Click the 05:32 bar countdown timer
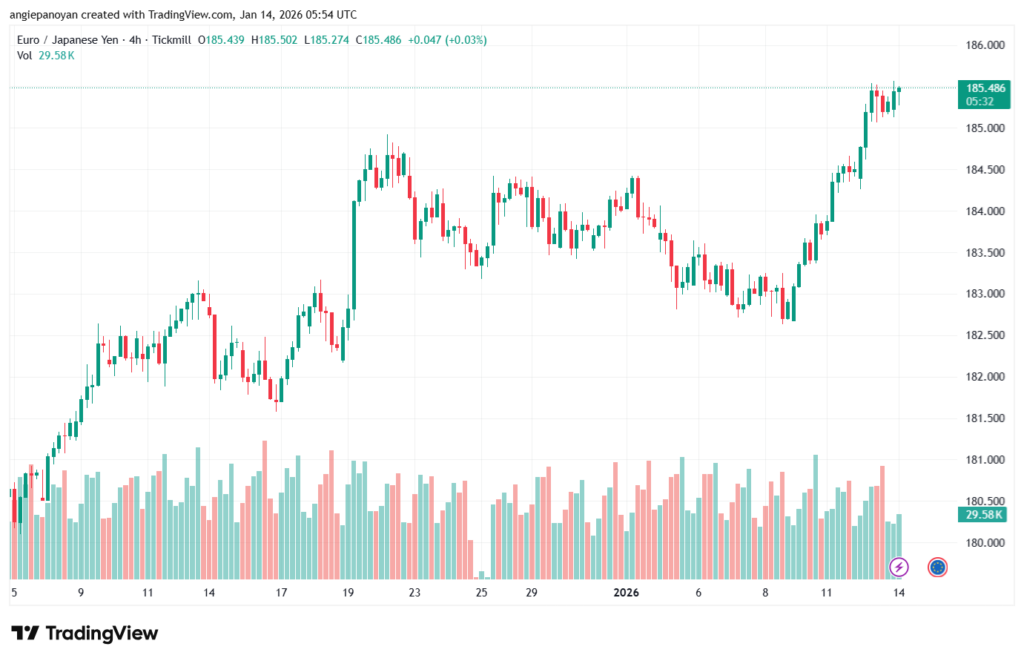Screen dimensions: 1024x661 coord(982,101)
